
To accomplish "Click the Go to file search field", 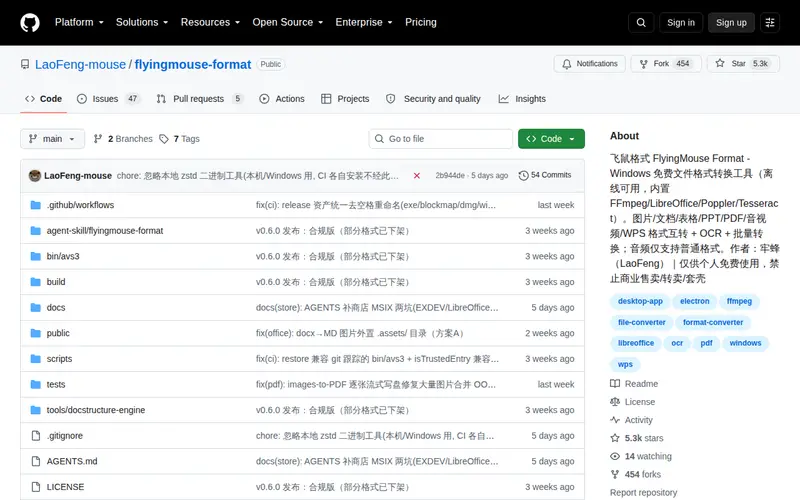I will (x=441, y=139).
